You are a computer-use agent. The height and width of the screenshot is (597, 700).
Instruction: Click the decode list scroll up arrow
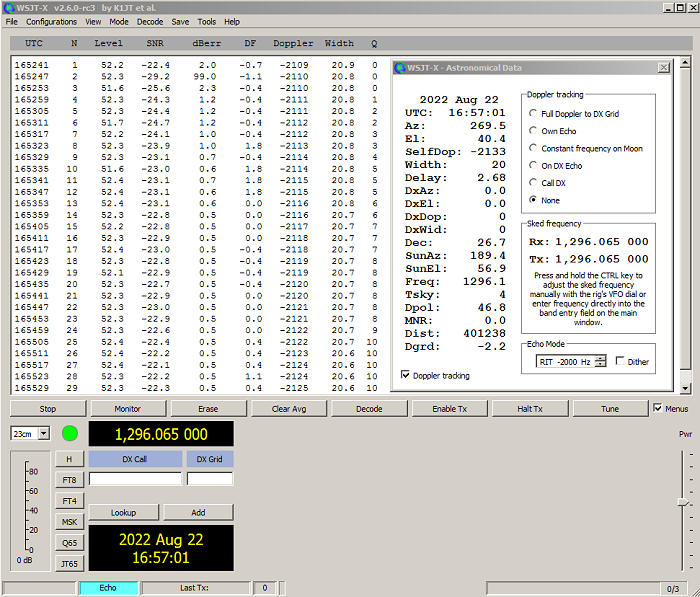coord(685,63)
